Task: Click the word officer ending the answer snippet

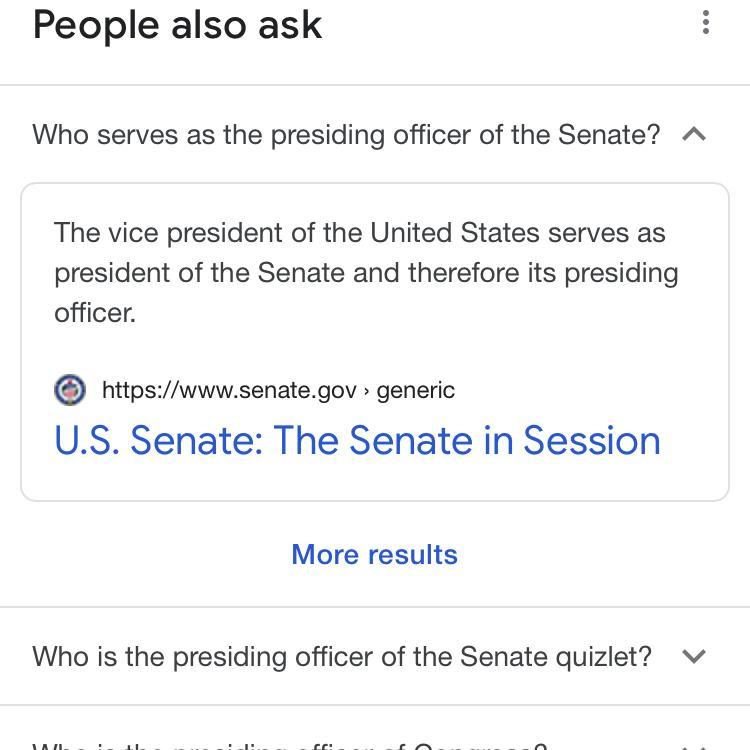Action: (94, 313)
